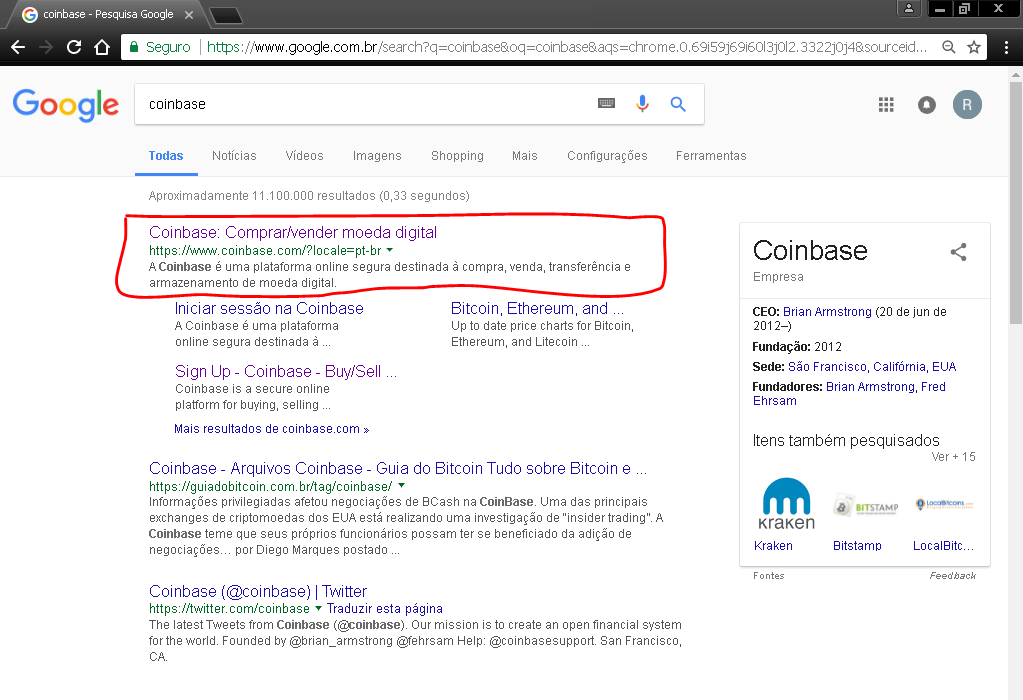The width and height of the screenshot is (1023, 700).
Task: Click the Google logo
Action: tap(66, 105)
